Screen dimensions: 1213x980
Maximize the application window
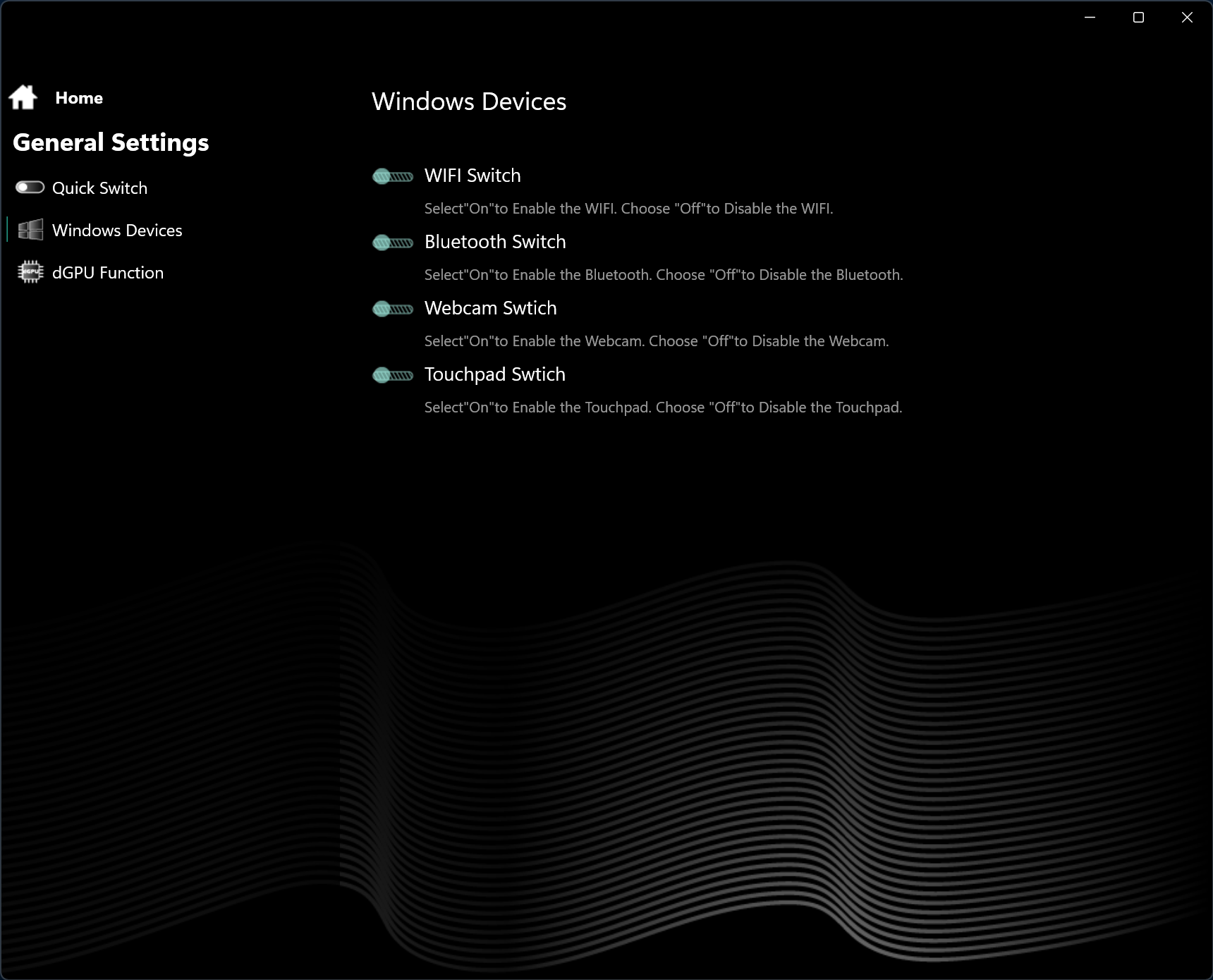click(x=1138, y=18)
